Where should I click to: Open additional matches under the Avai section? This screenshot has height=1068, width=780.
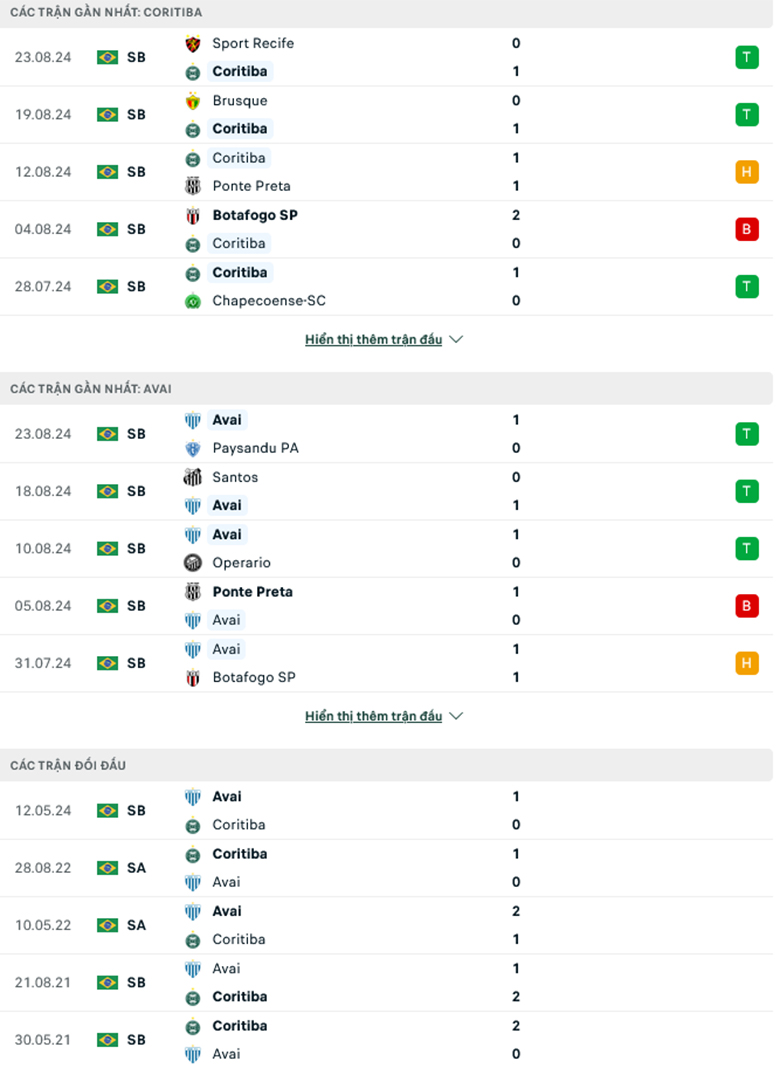point(385,715)
